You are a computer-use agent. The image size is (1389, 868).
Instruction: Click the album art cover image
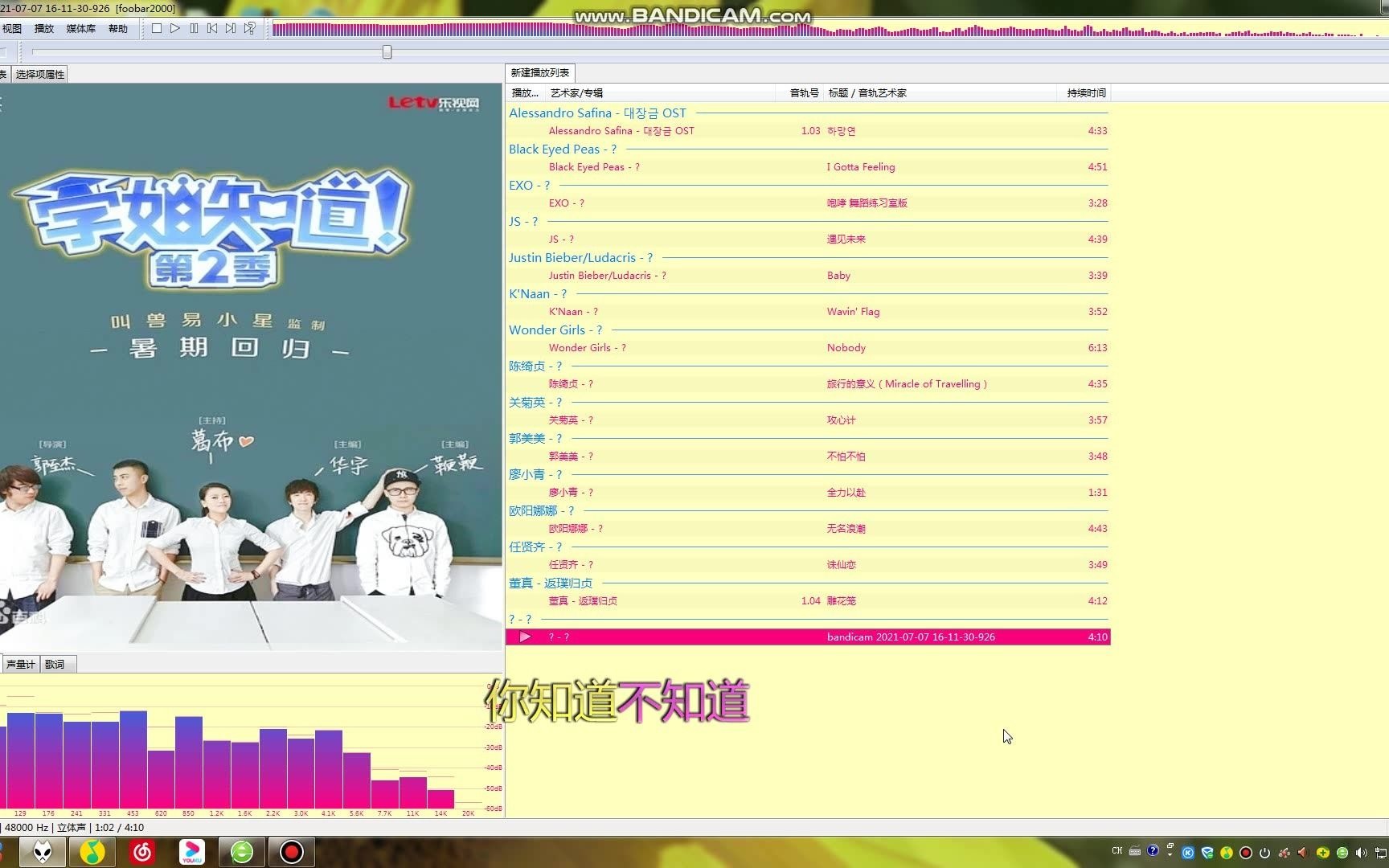pyautogui.click(x=251, y=366)
